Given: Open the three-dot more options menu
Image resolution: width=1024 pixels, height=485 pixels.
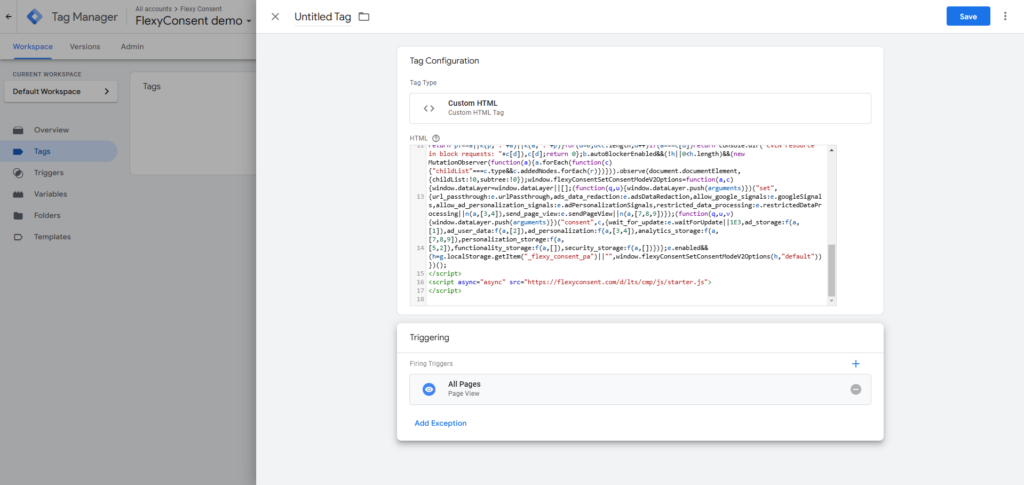Looking at the screenshot, I should tap(1004, 17).
